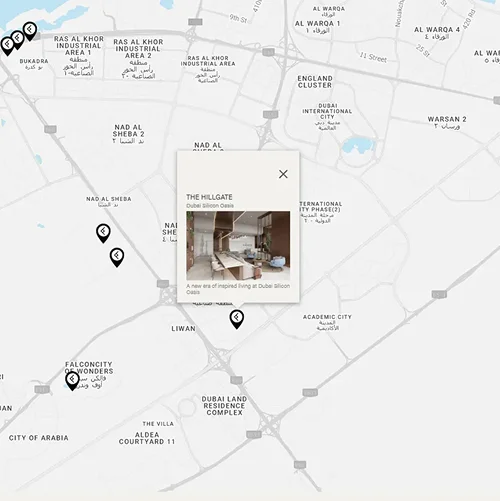Click the City of Arabia label
This screenshot has height=501, width=500.
pos(39,438)
